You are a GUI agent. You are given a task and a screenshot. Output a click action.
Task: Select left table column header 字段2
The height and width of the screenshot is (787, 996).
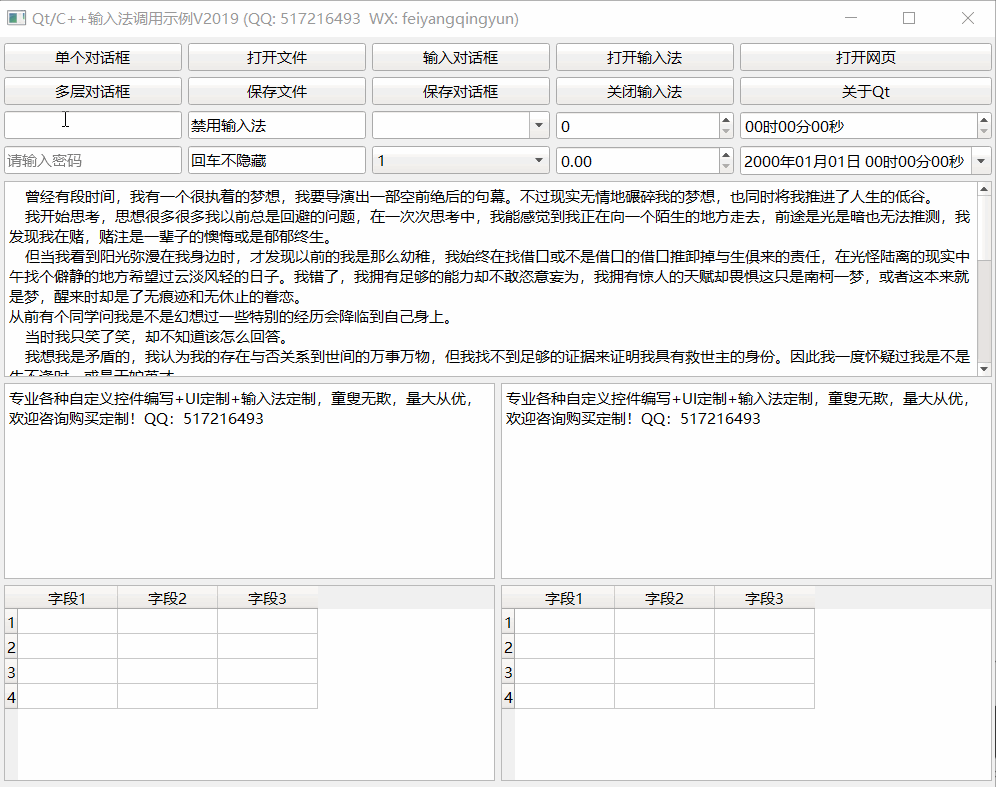167,598
